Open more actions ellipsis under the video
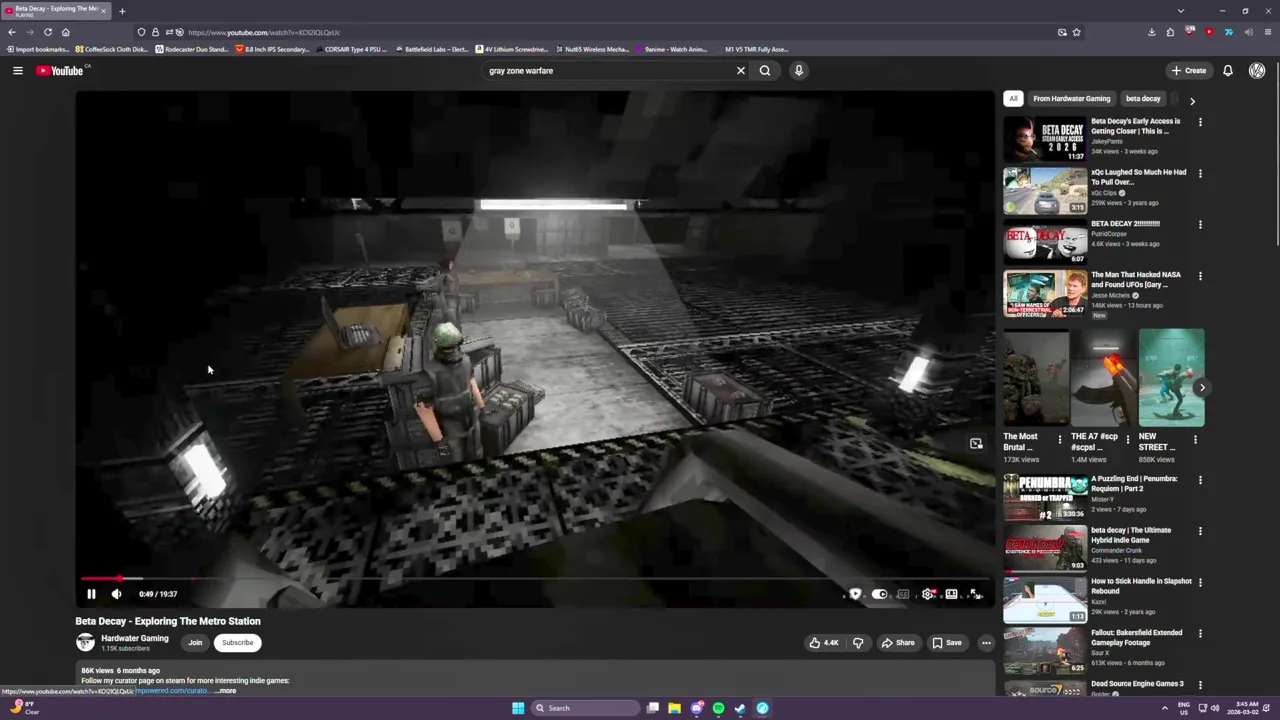The width and height of the screenshot is (1280, 720). (x=986, y=643)
